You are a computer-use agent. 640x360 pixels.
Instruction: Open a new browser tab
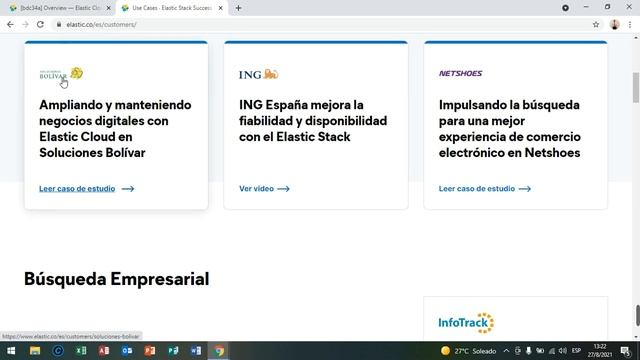tap(238, 8)
